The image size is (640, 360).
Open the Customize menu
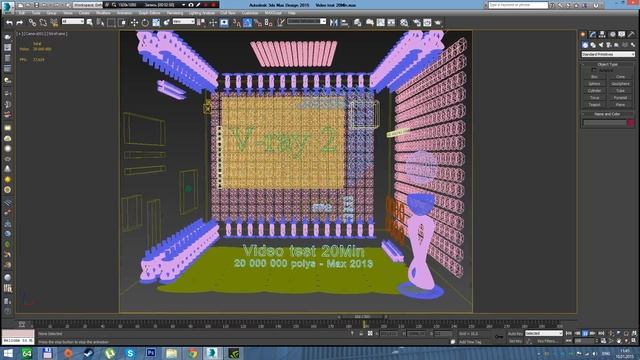point(250,13)
